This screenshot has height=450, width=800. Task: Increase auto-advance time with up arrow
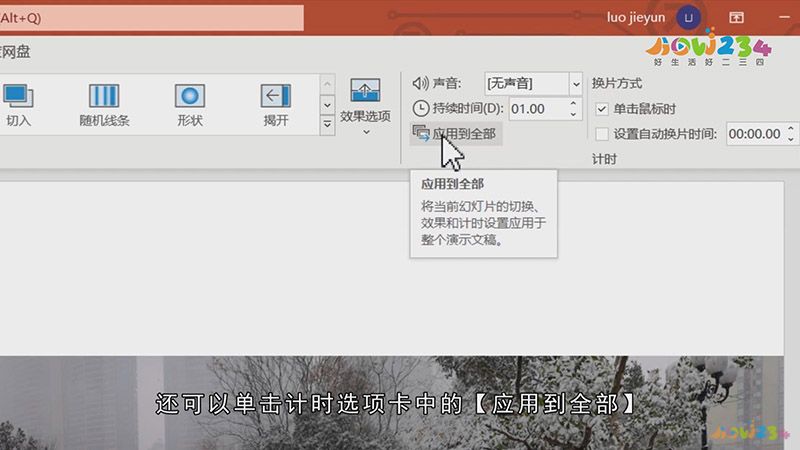tap(791, 129)
